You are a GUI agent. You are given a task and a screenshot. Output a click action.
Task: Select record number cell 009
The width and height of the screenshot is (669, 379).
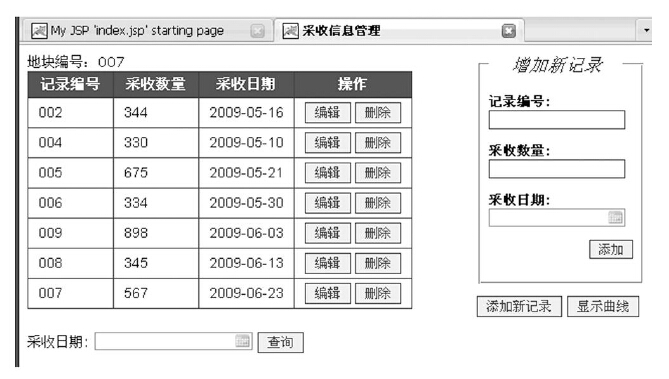[x=70, y=233]
